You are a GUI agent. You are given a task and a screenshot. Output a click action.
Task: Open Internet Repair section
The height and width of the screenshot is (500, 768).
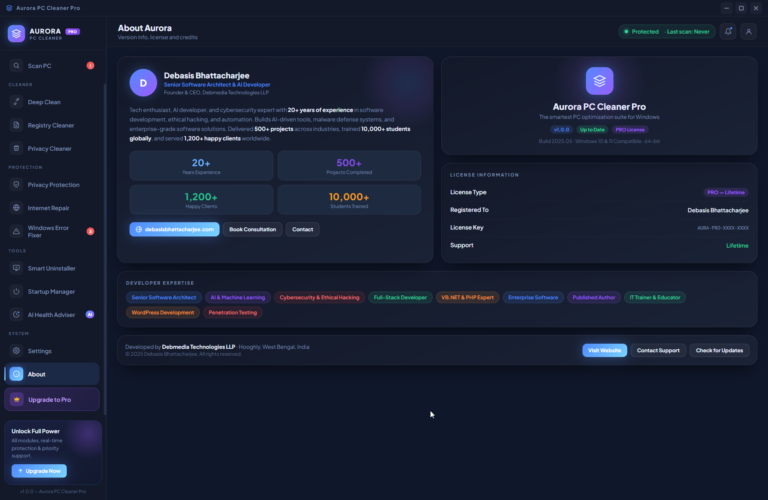click(52, 208)
